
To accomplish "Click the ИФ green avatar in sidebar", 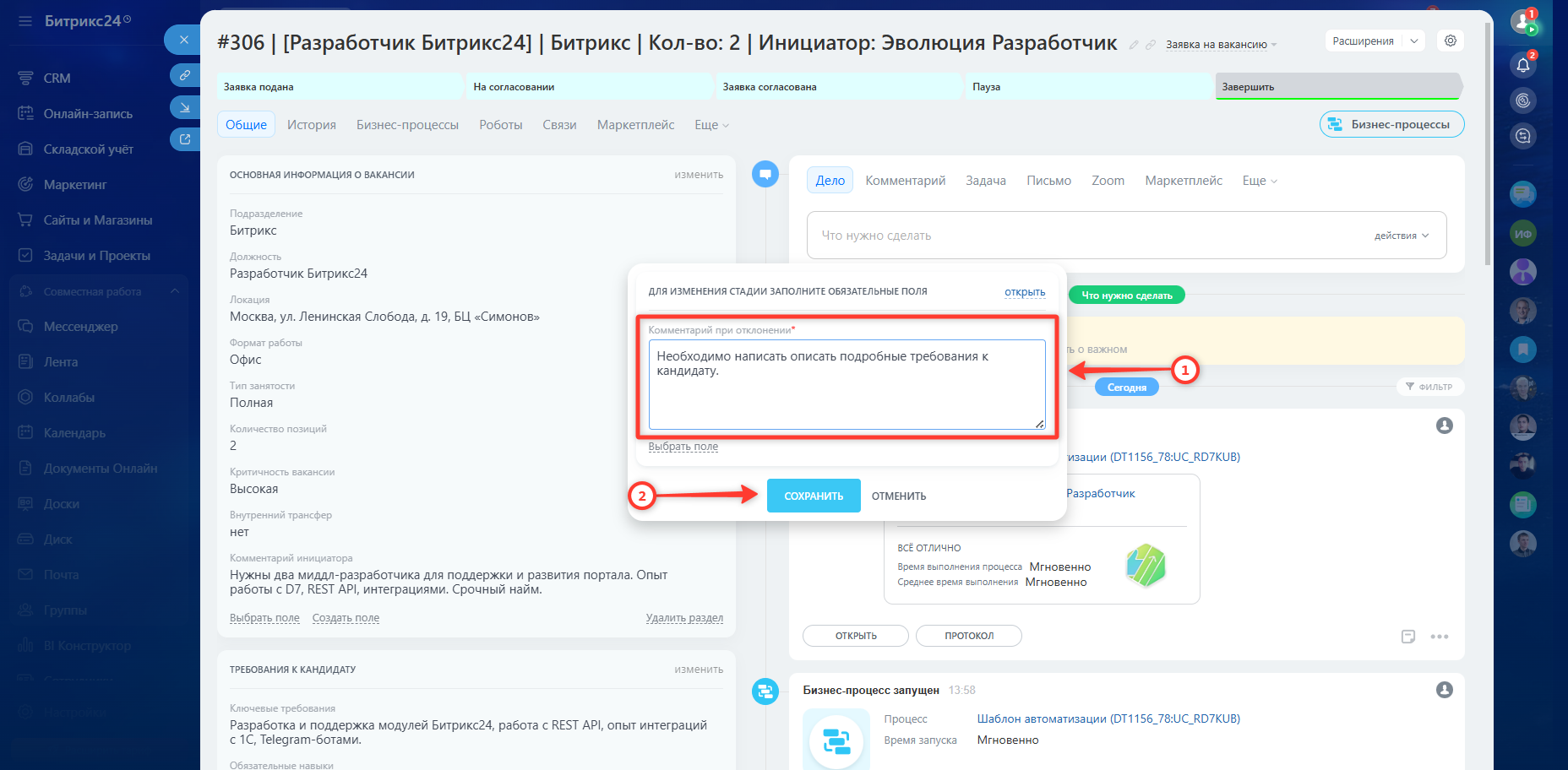I will 1523,234.
